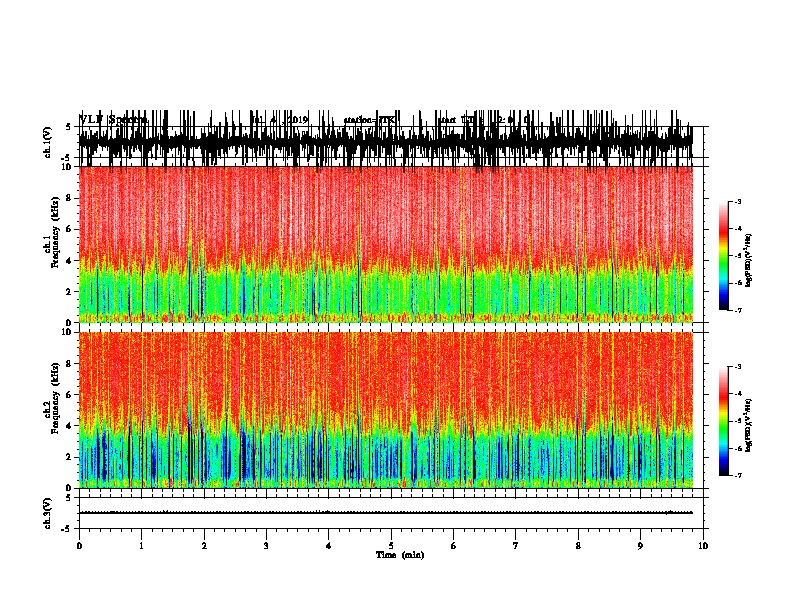792x612 pixels.
Task: Click time axis tick label '4'
Action: (329, 546)
